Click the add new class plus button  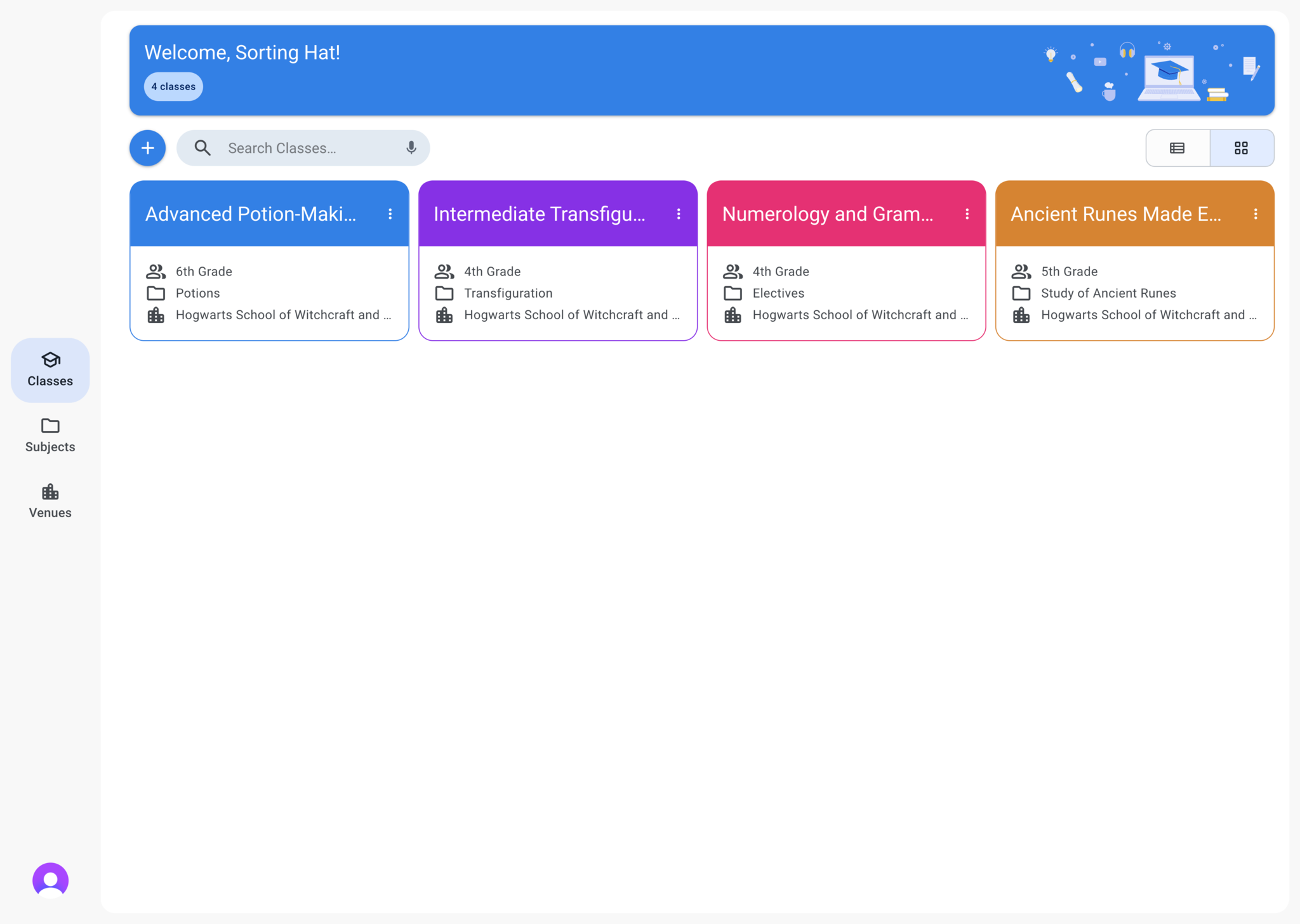click(x=147, y=148)
